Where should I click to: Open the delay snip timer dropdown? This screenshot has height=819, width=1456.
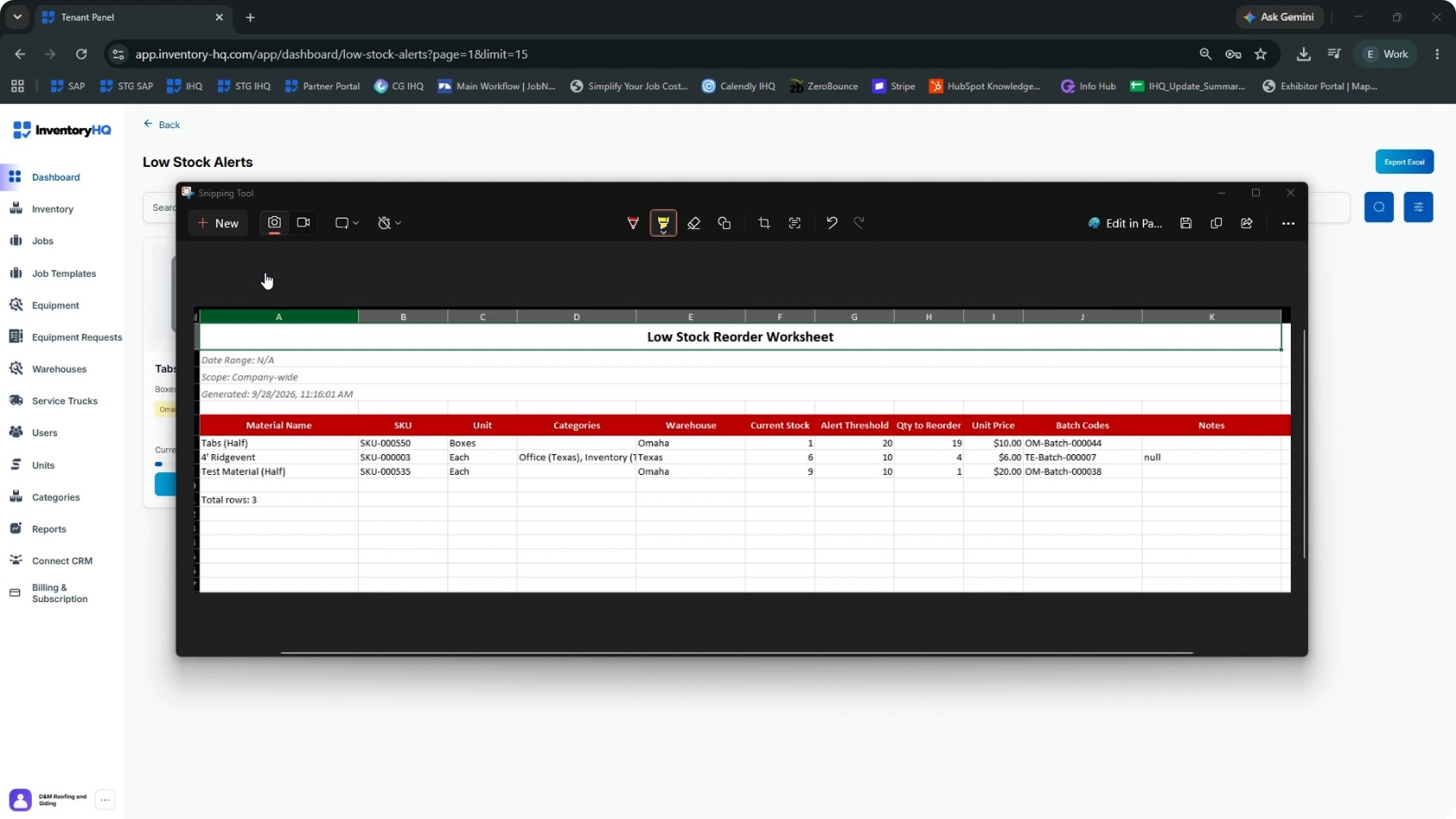pos(389,223)
